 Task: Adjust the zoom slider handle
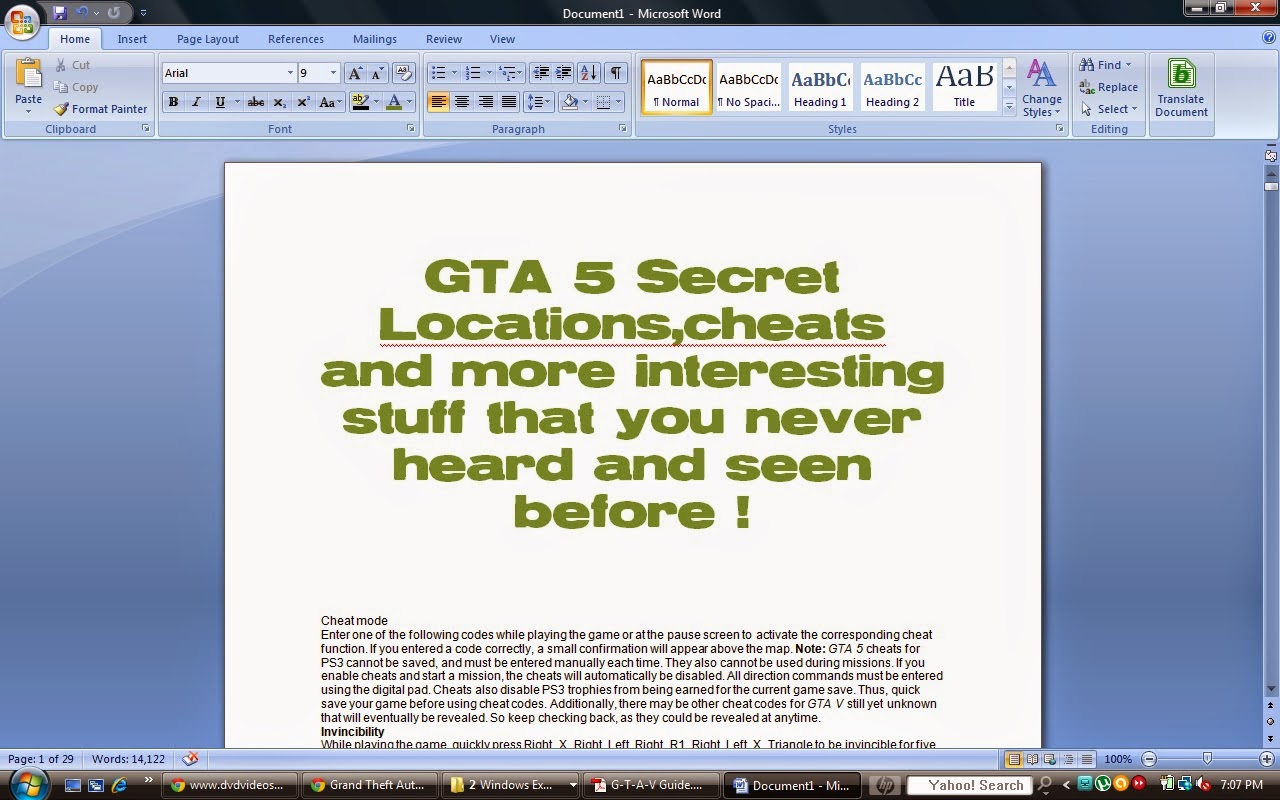click(1207, 760)
